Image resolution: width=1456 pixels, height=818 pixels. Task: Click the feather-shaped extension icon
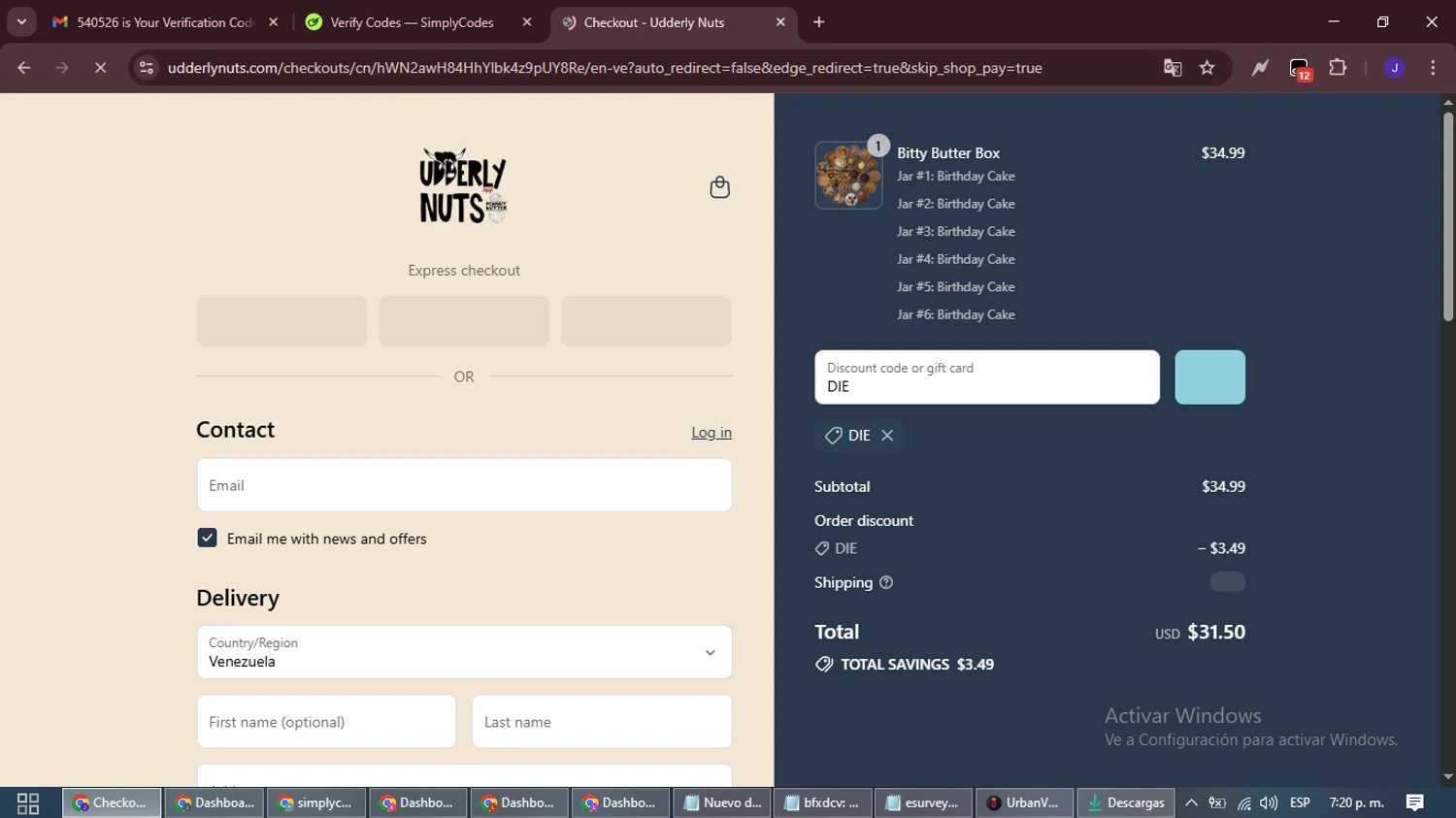[1260, 68]
